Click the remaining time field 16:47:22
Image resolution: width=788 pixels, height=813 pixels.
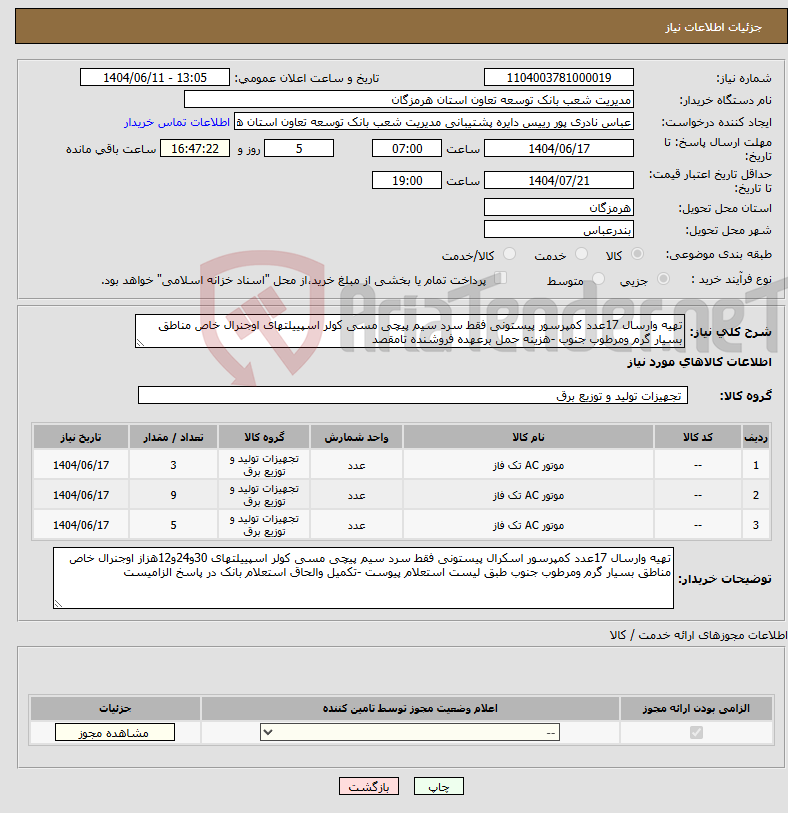[x=195, y=149]
